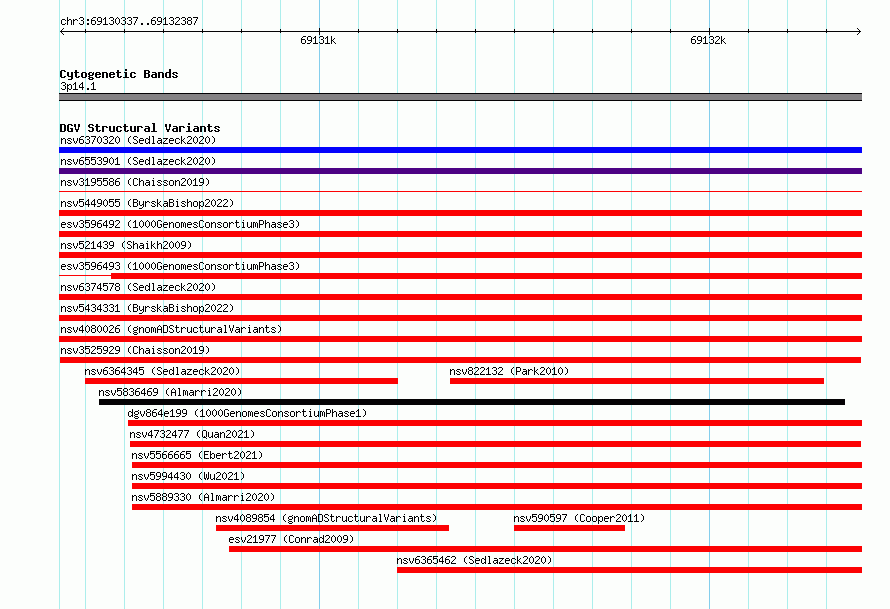Click nsv590597 (Cooper2011) label
The width and height of the screenshot is (890, 609).
pos(579,518)
